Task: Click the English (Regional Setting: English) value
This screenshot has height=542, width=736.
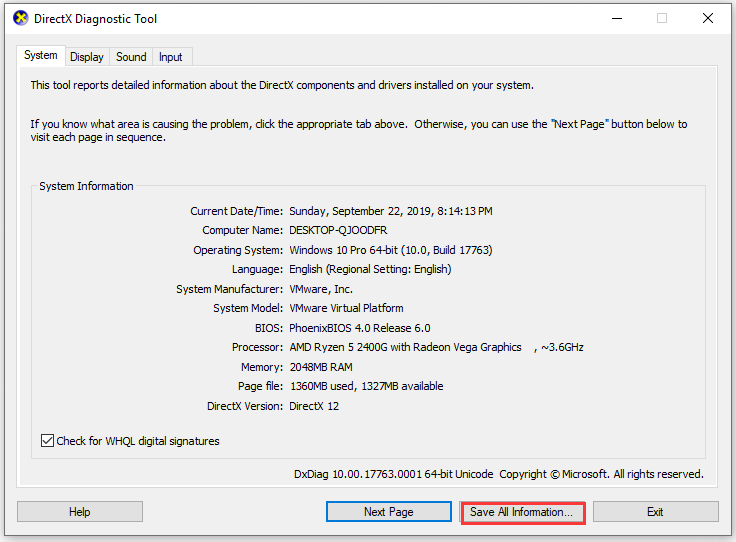Action: tap(370, 269)
